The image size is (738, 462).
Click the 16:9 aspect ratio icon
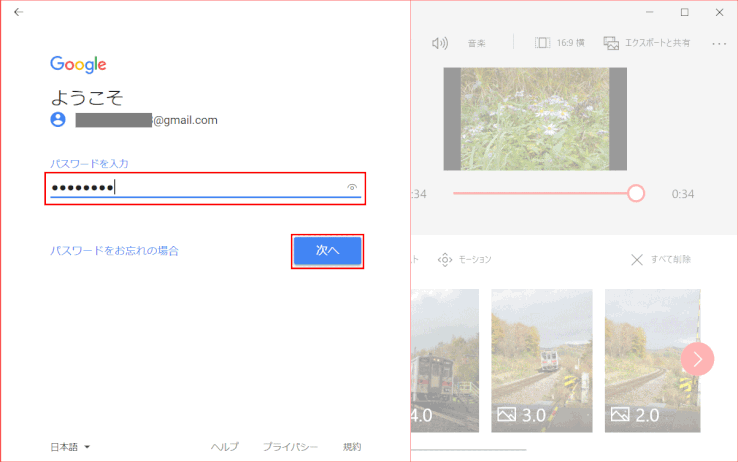(542, 43)
